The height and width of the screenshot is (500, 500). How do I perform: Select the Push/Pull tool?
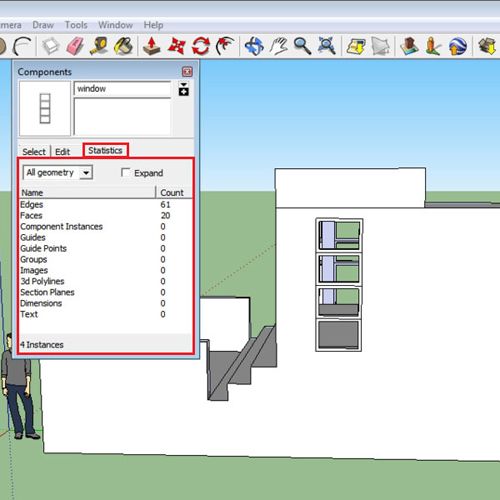[152, 46]
